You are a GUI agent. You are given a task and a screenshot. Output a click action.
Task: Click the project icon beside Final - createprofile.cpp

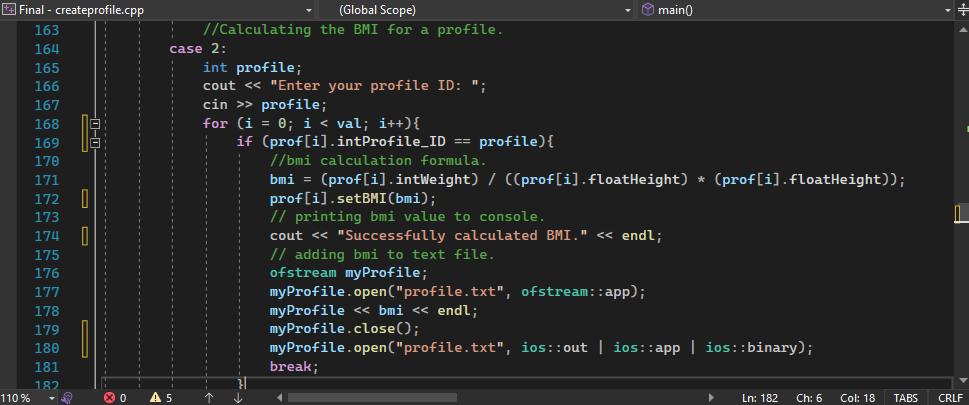tap(9, 10)
